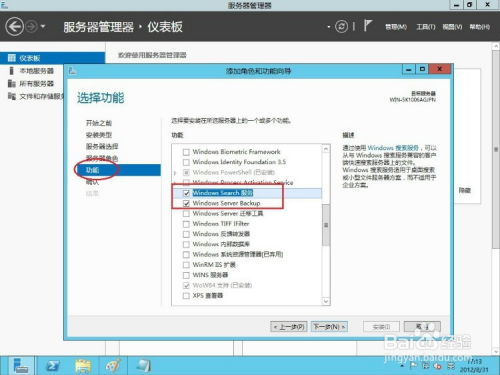Click the Previous (P) button
The width and height of the screenshot is (500, 375).
coord(289,327)
